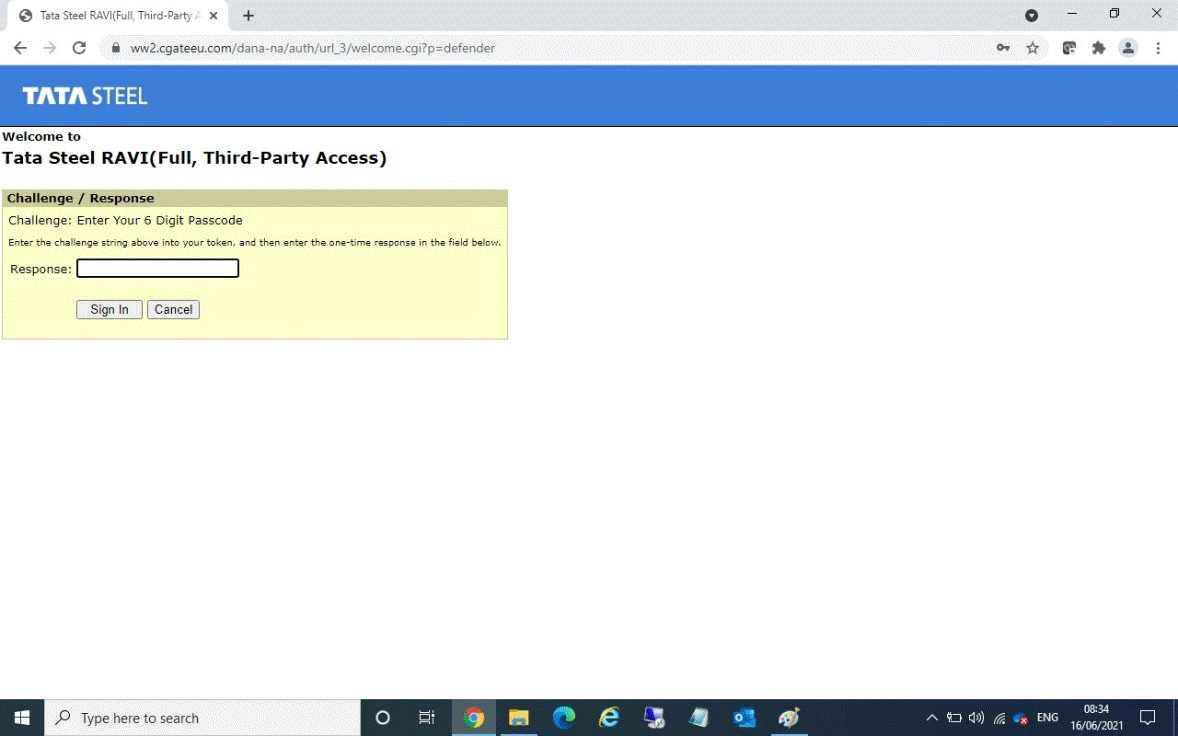The height and width of the screenshot is (736, 1178).
Task: Open Remote Desktop taskbar icon
Action: (654, 718)
